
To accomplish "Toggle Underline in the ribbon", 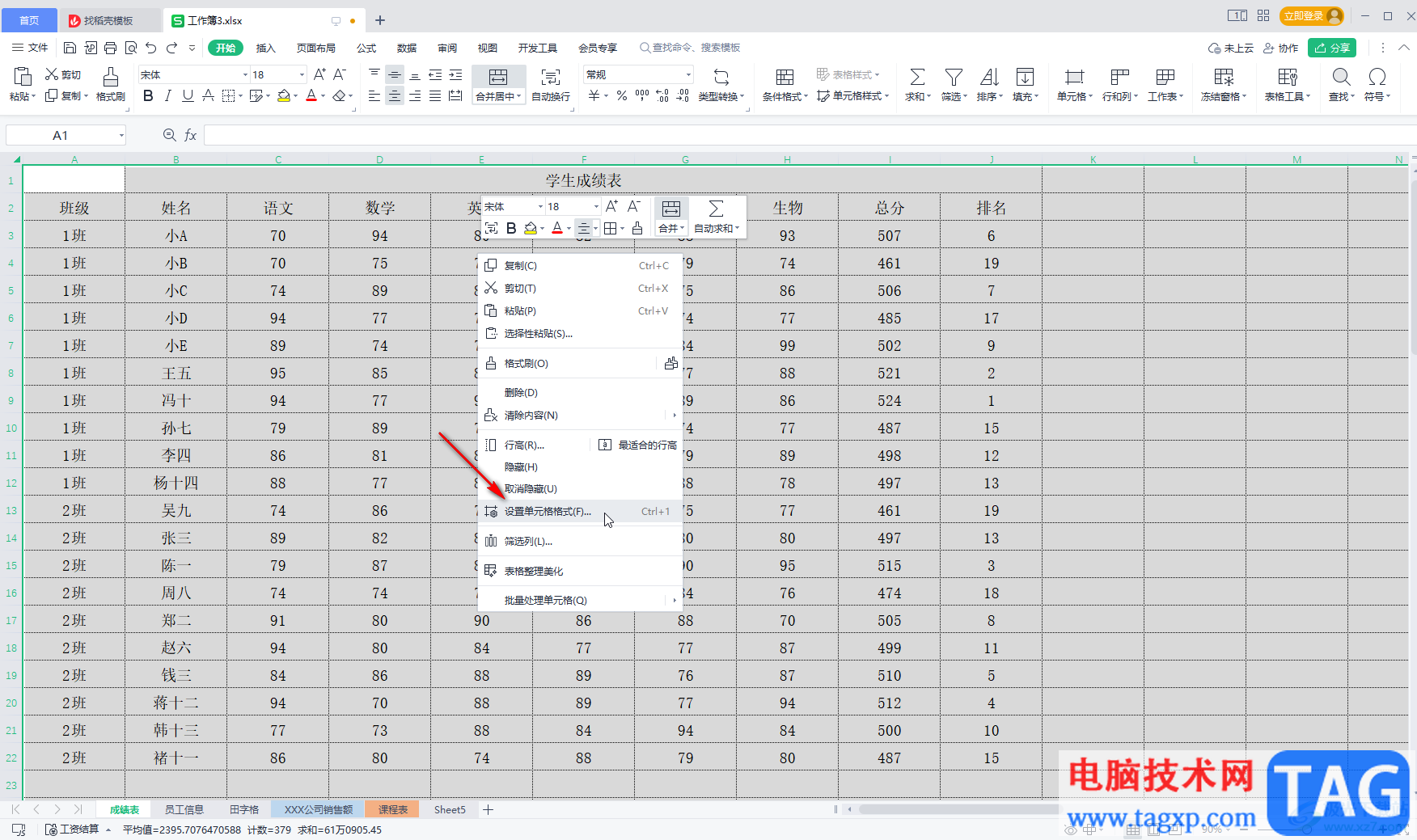I will pyautogui.click(x=188, y=95).
